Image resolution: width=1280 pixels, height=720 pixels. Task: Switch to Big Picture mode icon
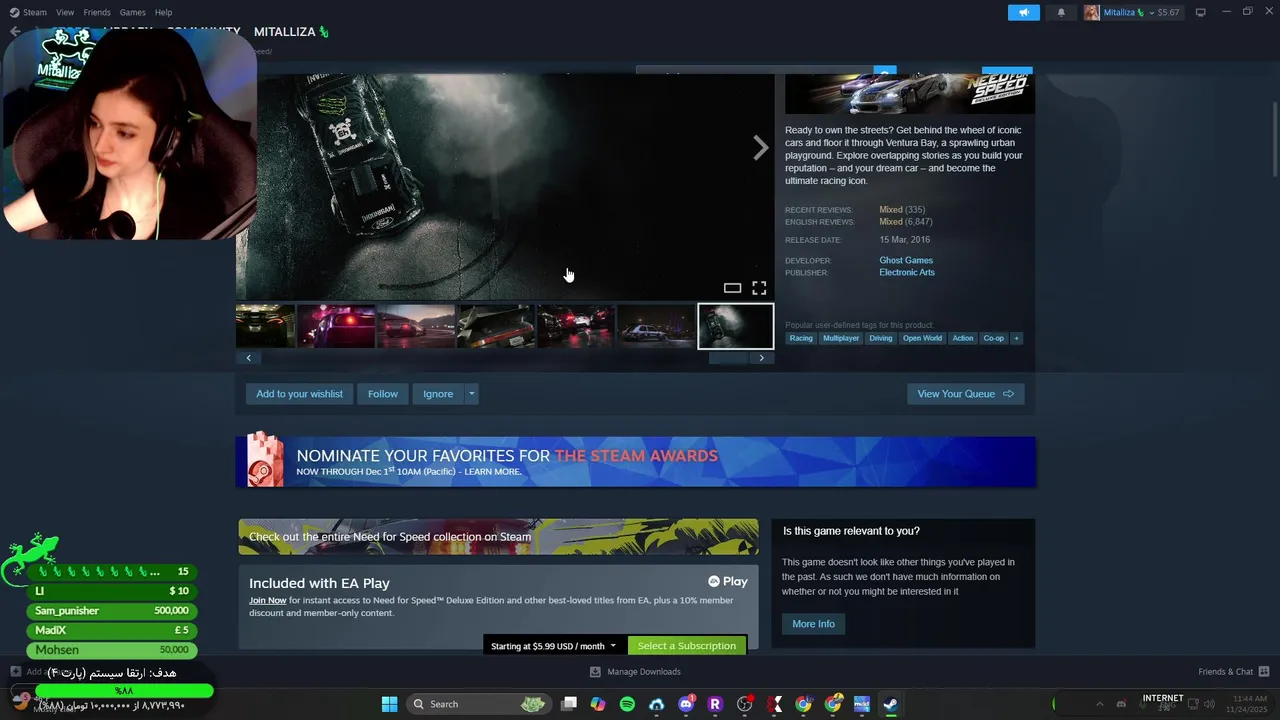[1200, 12]
